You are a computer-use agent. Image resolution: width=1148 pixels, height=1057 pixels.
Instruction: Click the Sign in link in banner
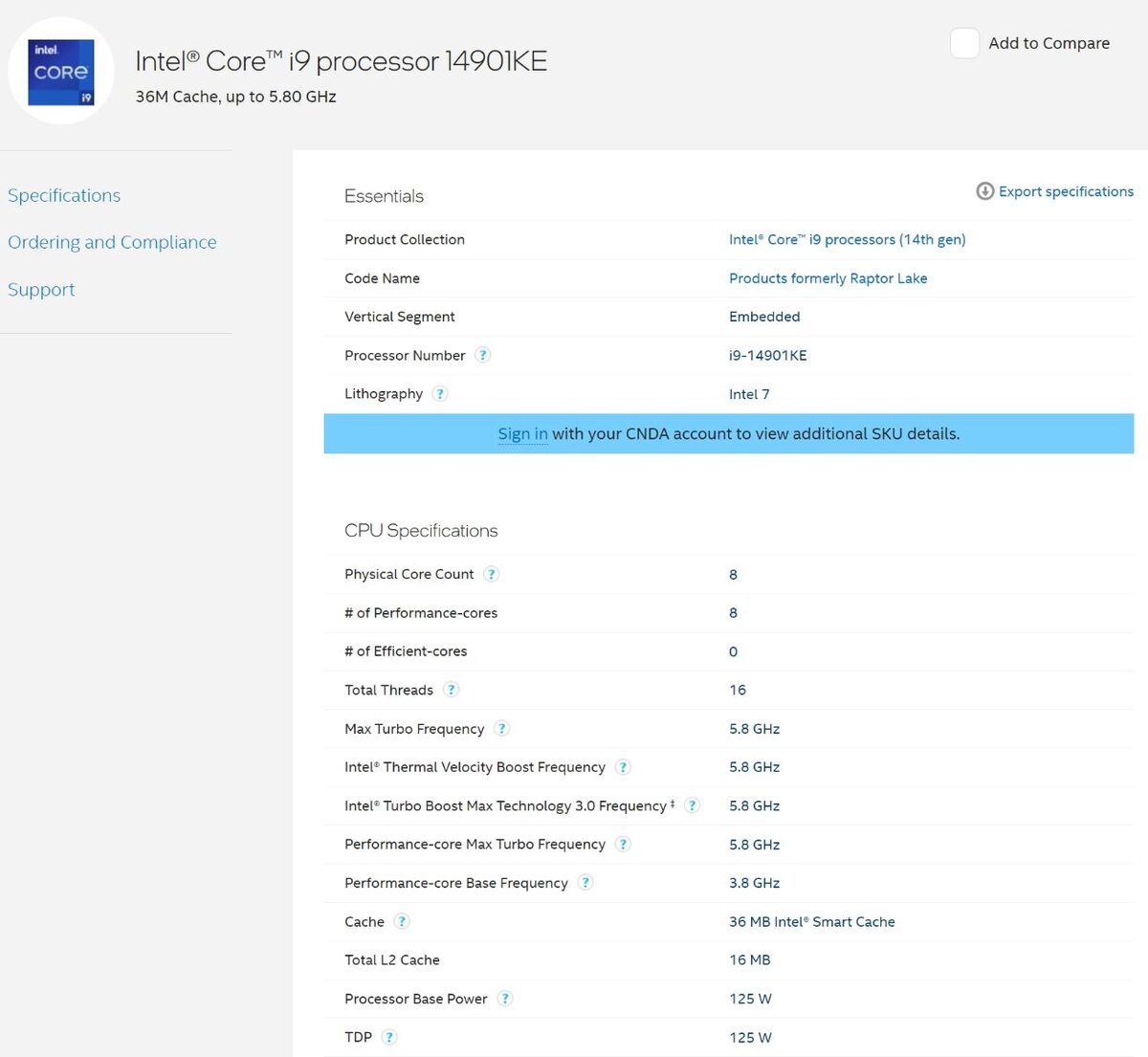tap(523, 433)
